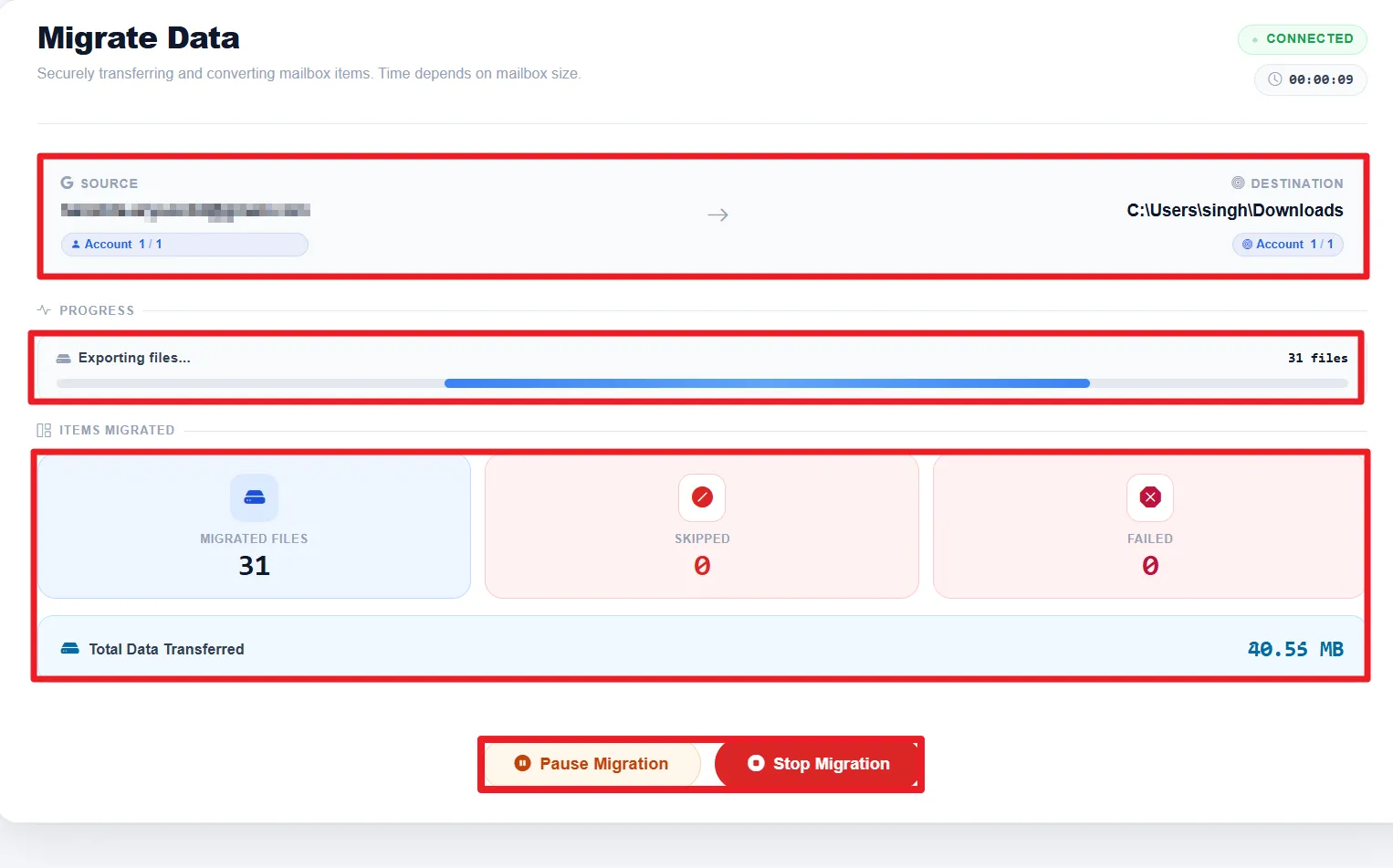The image size is (1393, 868).
Task: Click the elapsed time 00:00:09
Action: click(1321, 79)
